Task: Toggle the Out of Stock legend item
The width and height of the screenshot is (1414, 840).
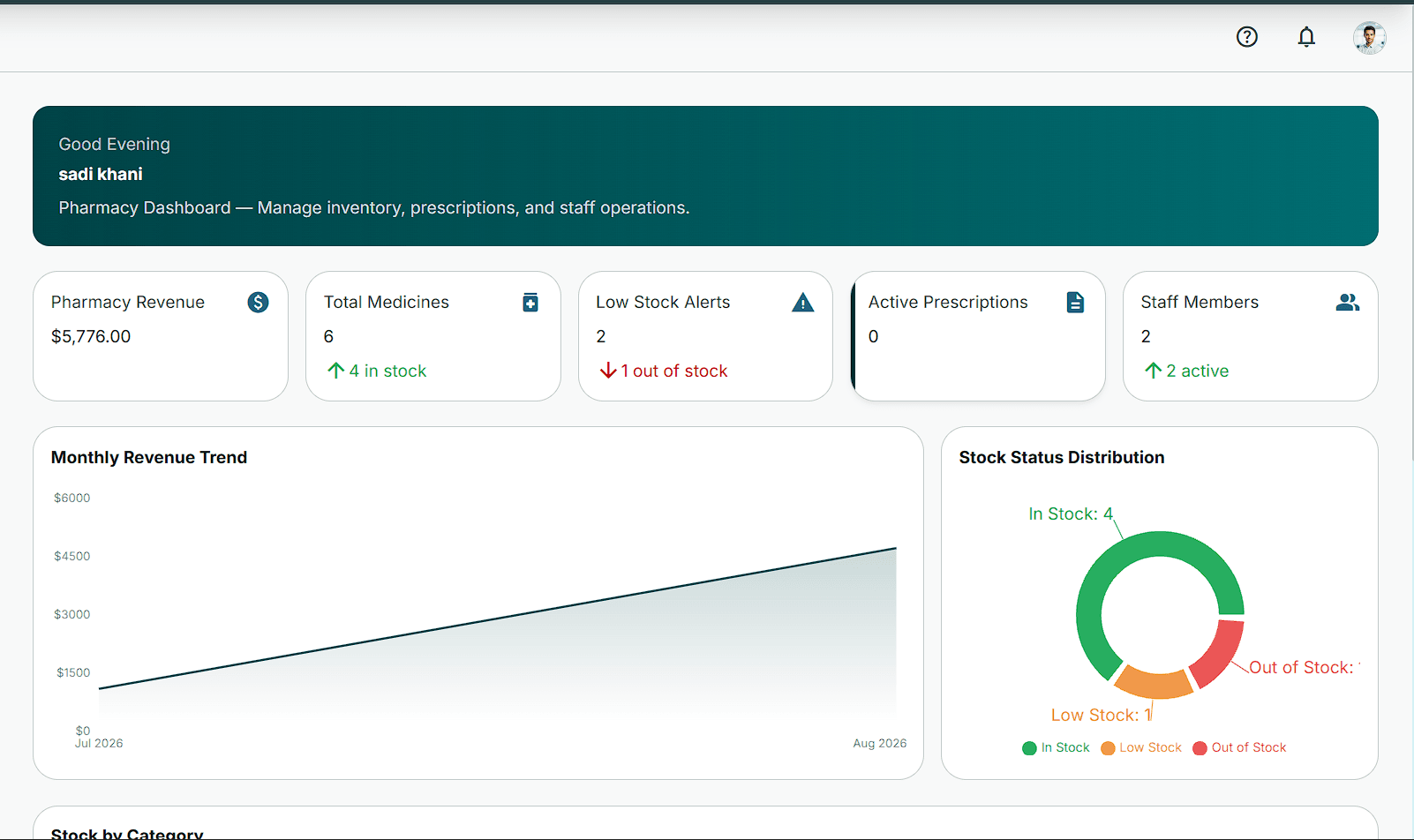Action: pyautogui.click(x=1239, y=748)
